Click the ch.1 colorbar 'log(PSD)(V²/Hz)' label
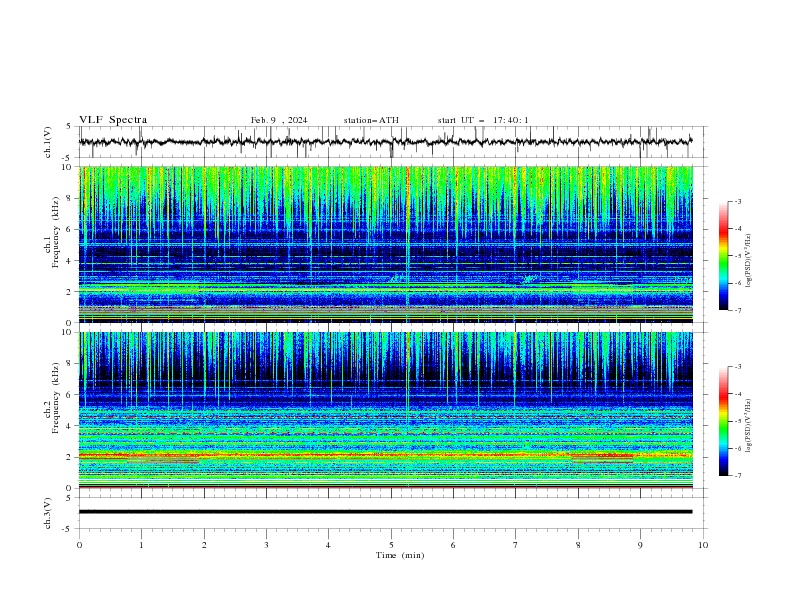This screenshot has height=612, width=792. pos(749,261)
